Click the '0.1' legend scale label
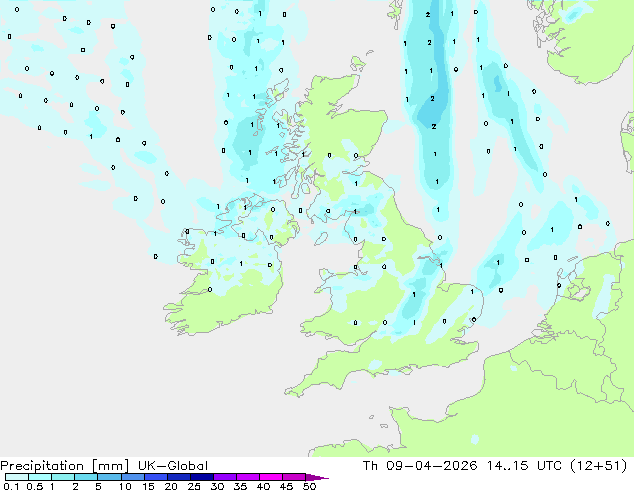The height and width of the screenshot is (490, 634). click(x=11, y=486)
